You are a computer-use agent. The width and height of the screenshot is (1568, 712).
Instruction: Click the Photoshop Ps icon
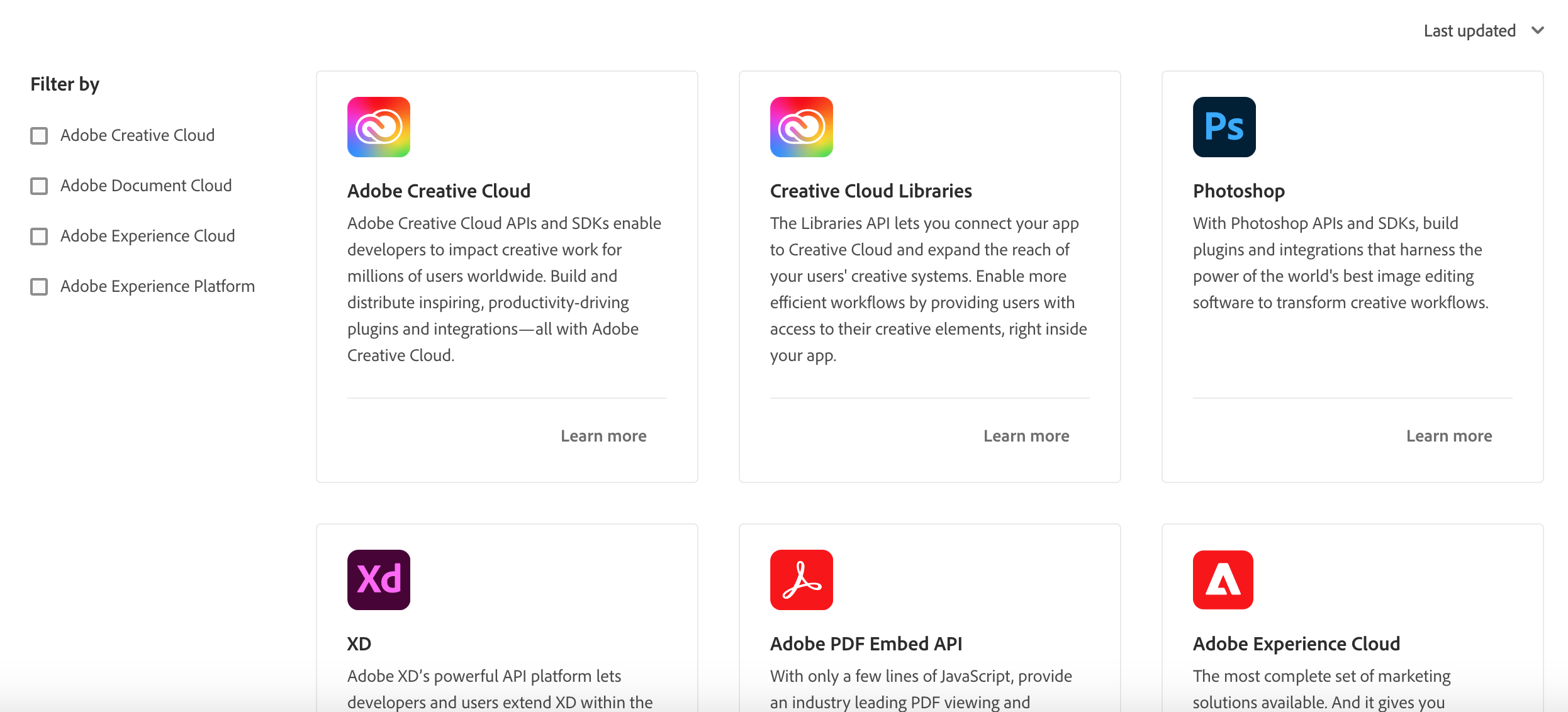[1224, 127]
